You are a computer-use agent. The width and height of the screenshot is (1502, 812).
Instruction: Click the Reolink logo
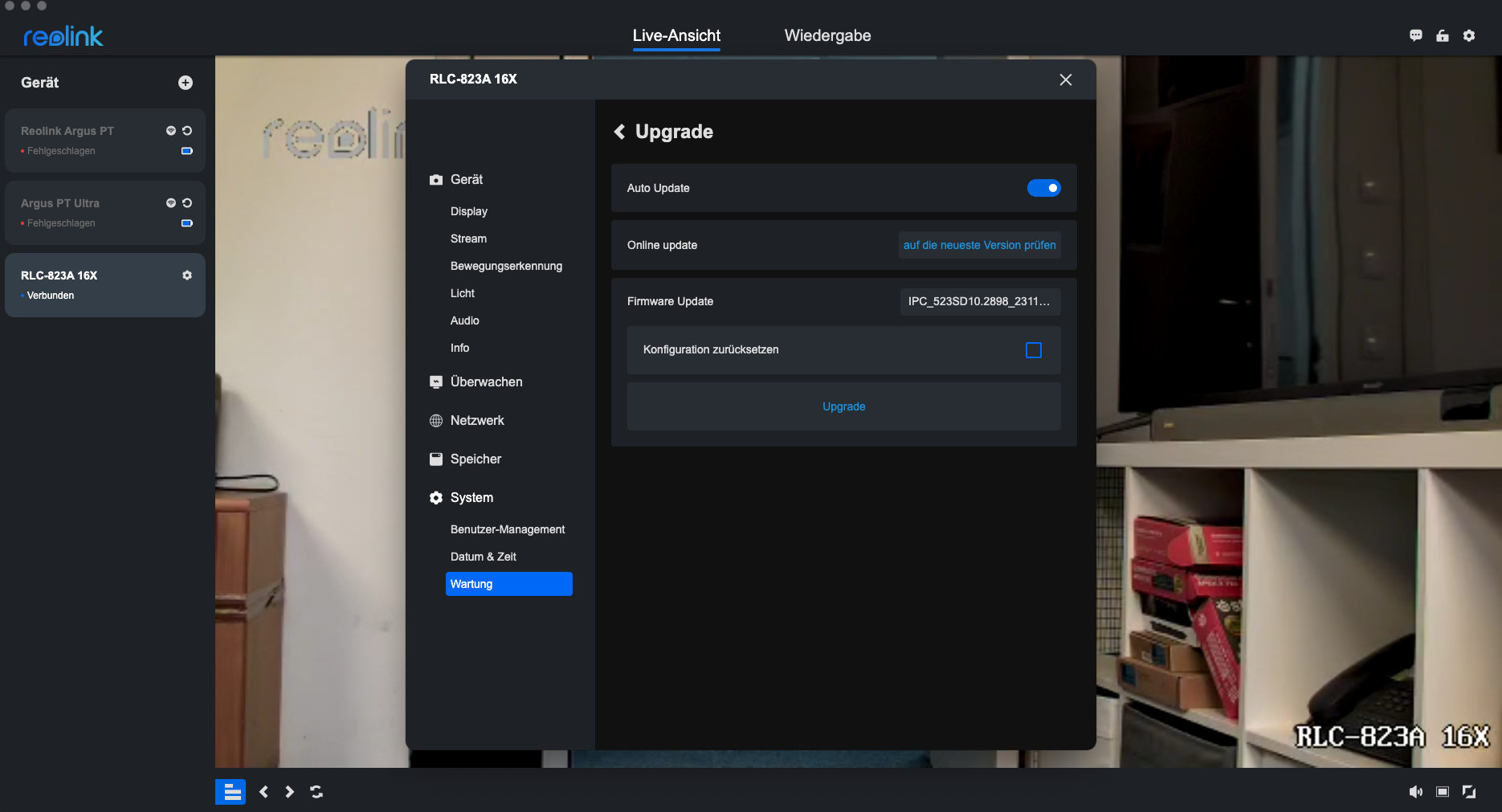[x=63, y=36]
